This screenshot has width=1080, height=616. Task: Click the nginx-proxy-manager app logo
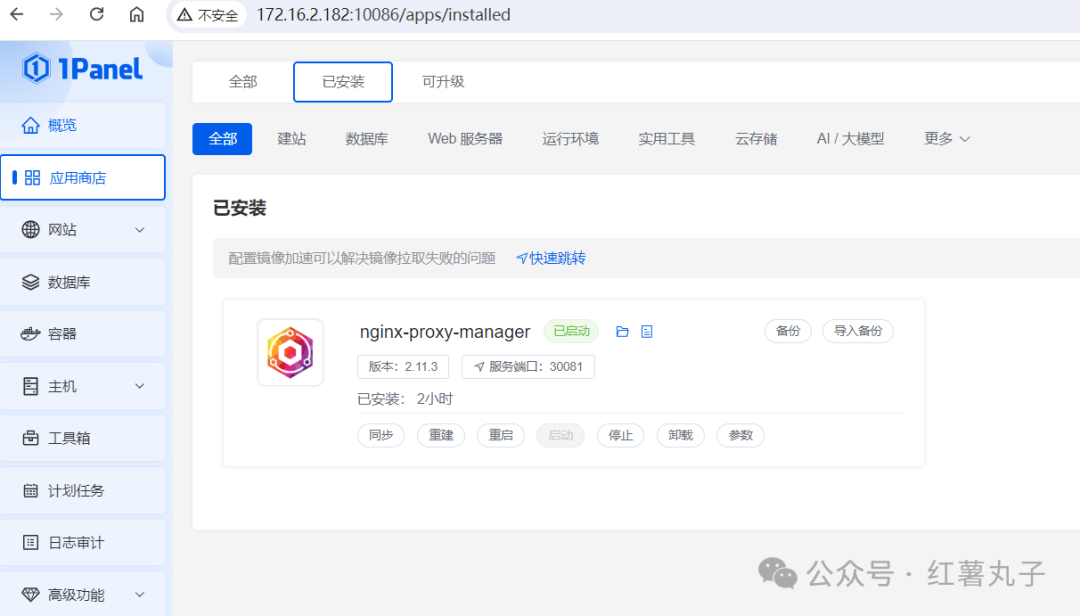pos(290,352)
